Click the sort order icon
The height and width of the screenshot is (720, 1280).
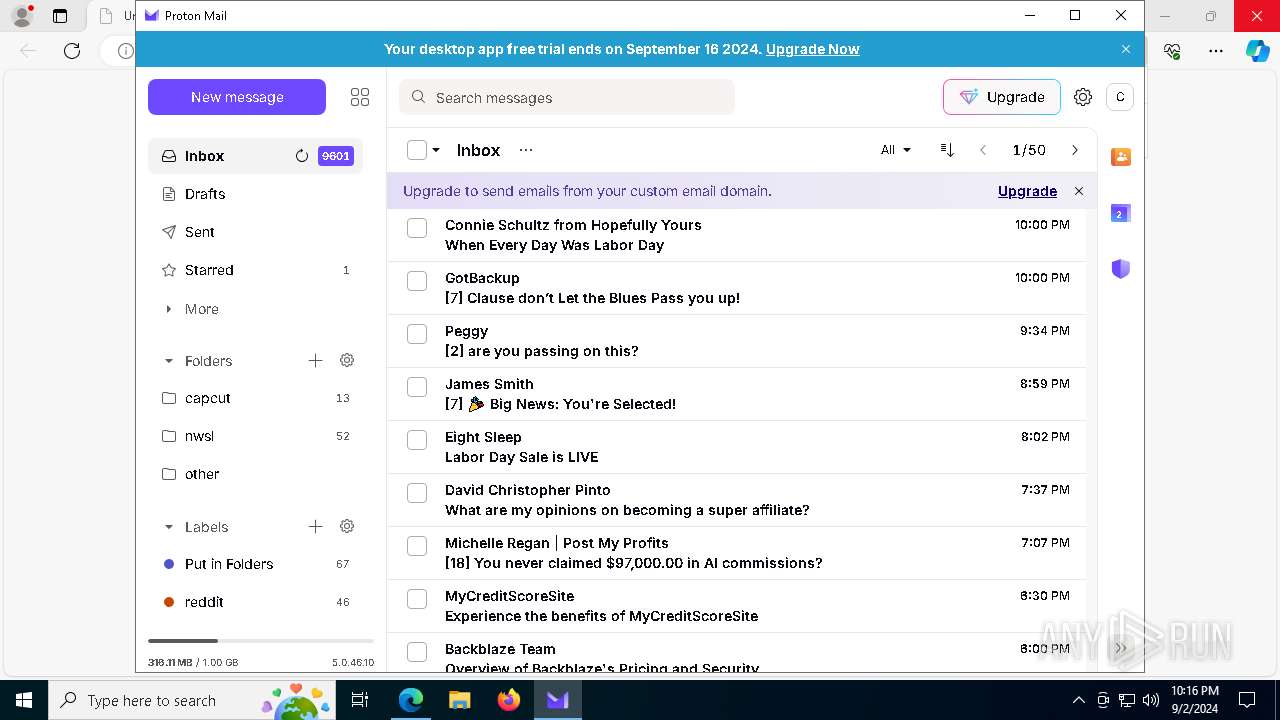947,150
